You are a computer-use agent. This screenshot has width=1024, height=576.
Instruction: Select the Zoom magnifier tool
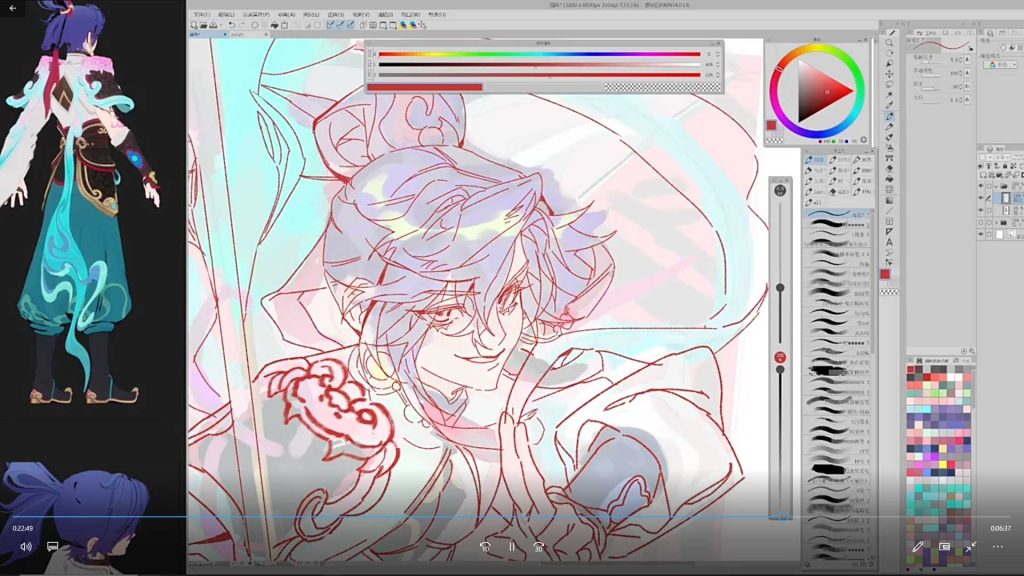pyautogui.click(x=889, y=43)
